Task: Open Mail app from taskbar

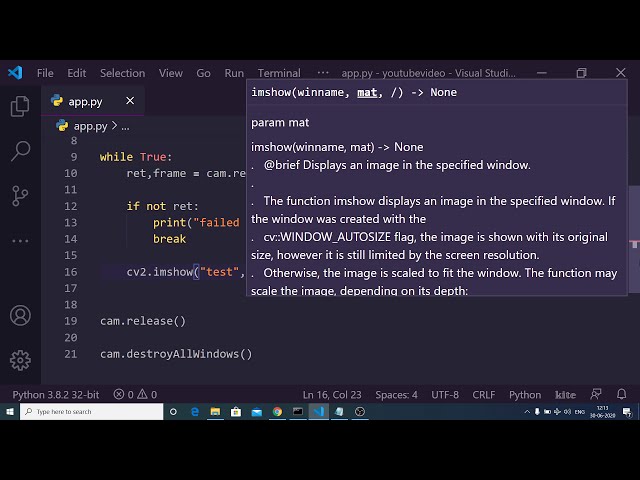Action: 257,412
